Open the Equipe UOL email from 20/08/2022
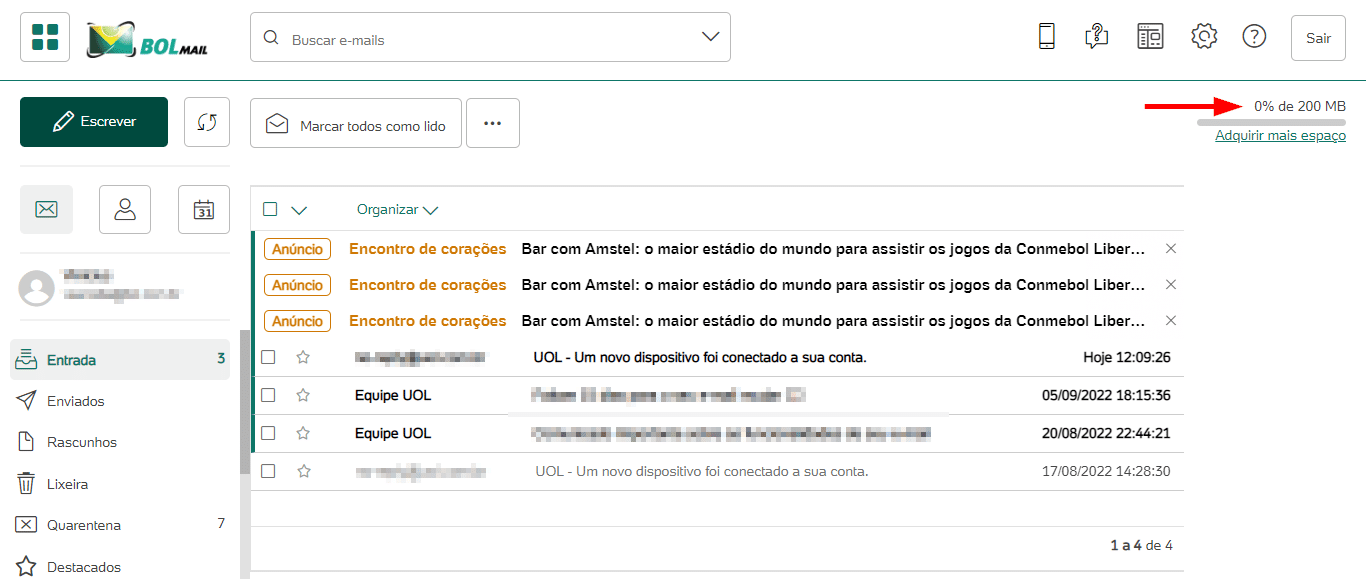1366x579 pixels. click(717, 433)
